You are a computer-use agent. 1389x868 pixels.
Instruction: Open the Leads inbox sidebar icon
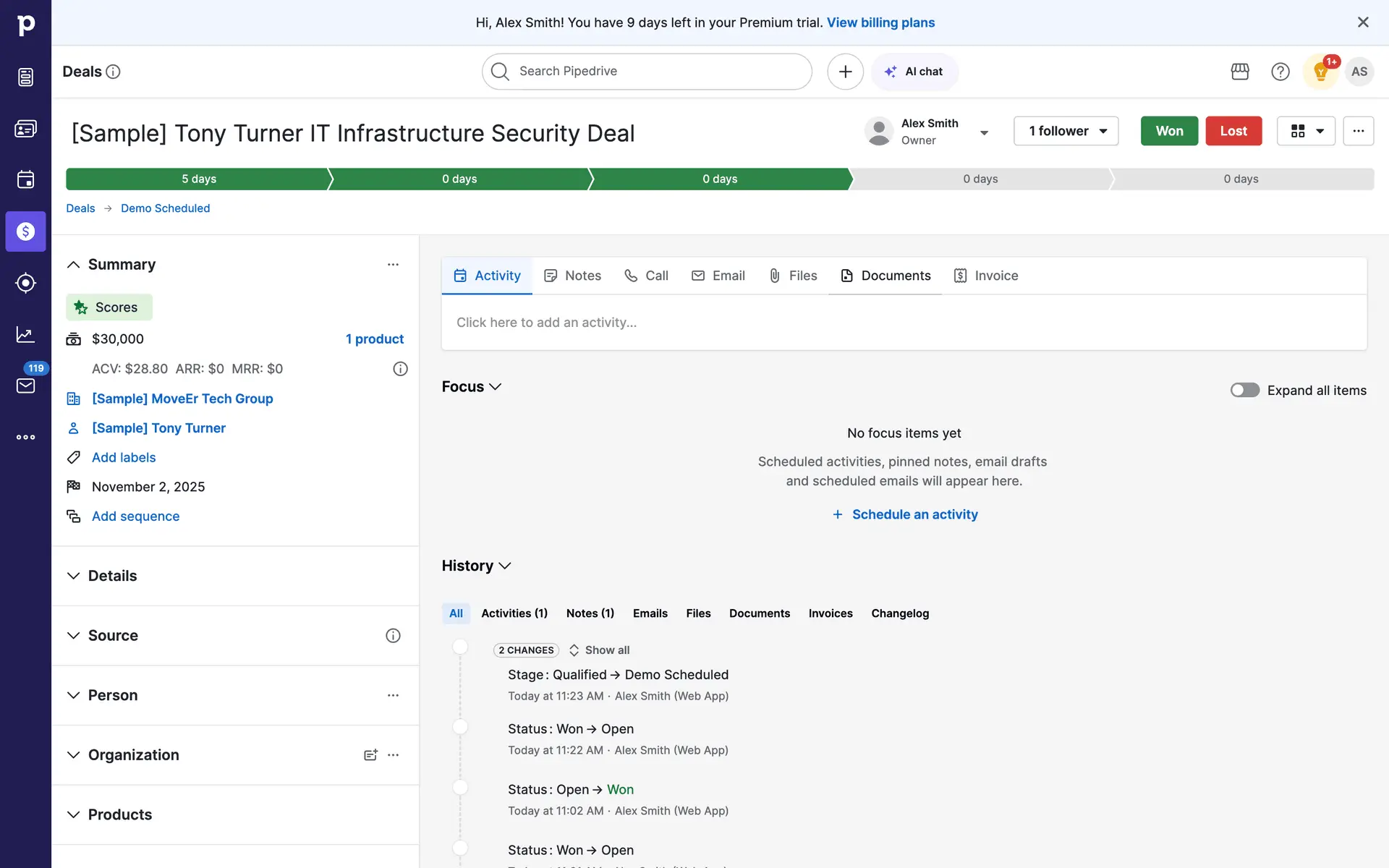point(25,77)
